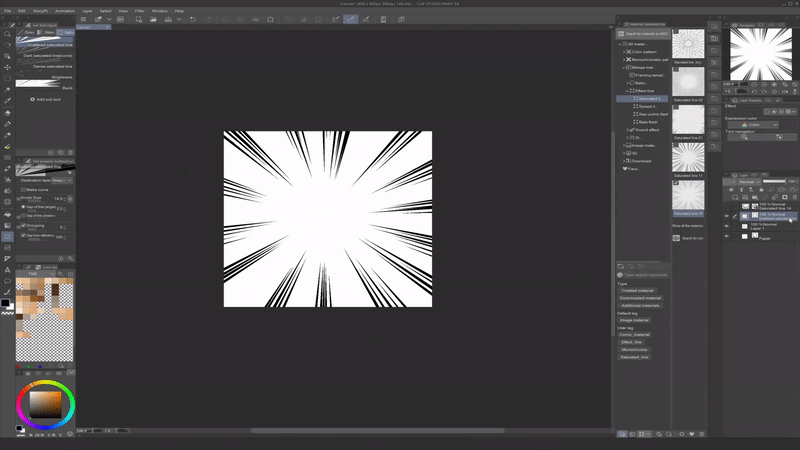Select the Eyedropper tool in toolbox
This screenshot has height=450, width=800.
(7, 101)
